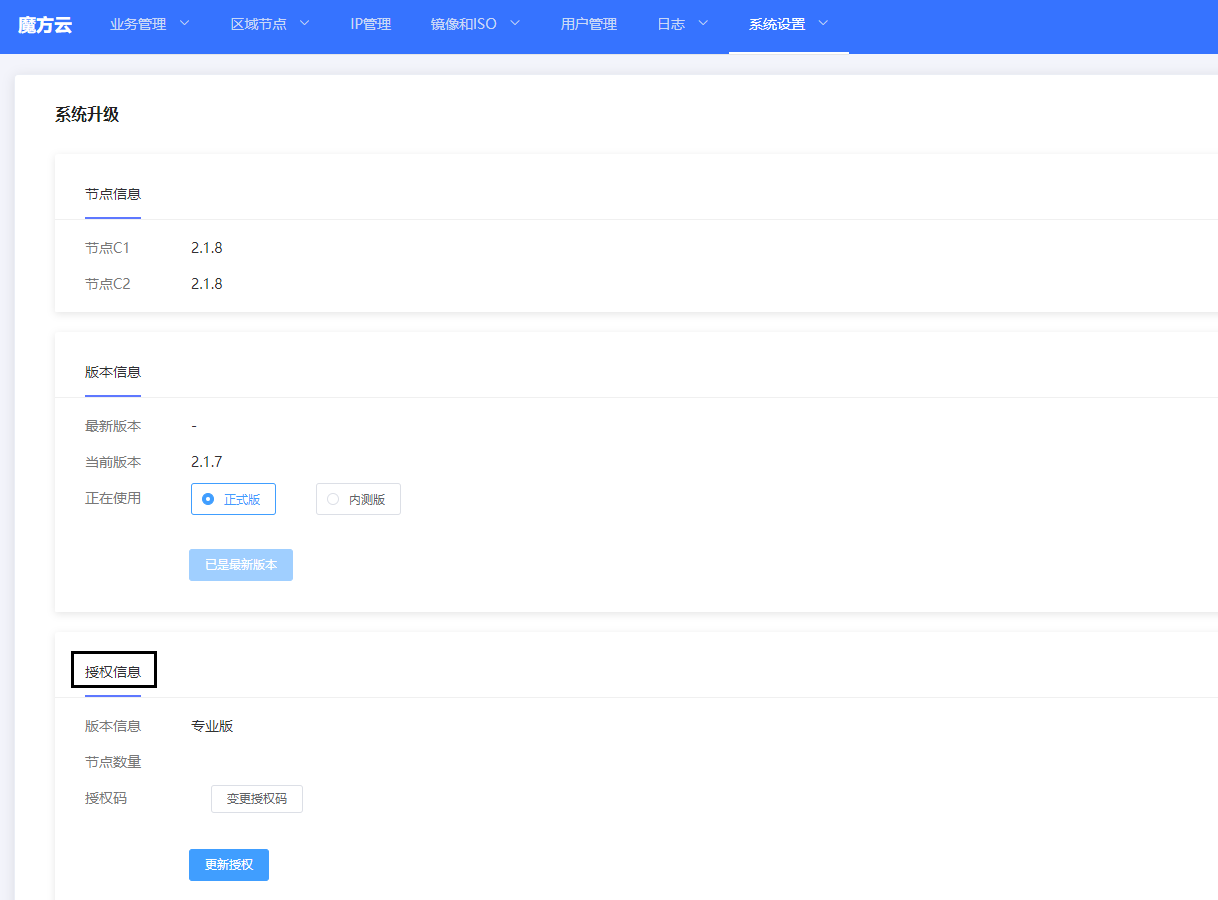Click the 已是最新版本 button
Viewport: 1218px width, 900px height.
[241, 565]
